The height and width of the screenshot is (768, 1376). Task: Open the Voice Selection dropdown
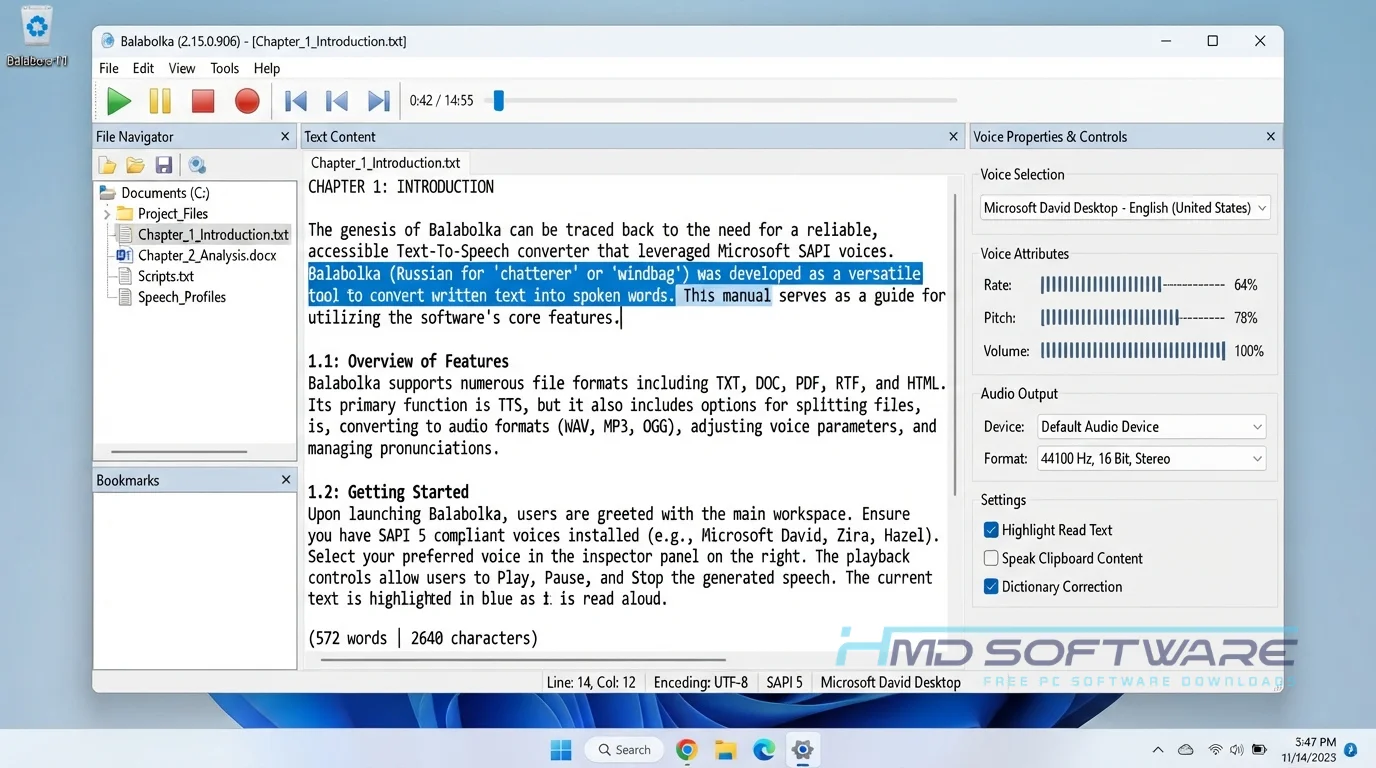pos(1125,208)
